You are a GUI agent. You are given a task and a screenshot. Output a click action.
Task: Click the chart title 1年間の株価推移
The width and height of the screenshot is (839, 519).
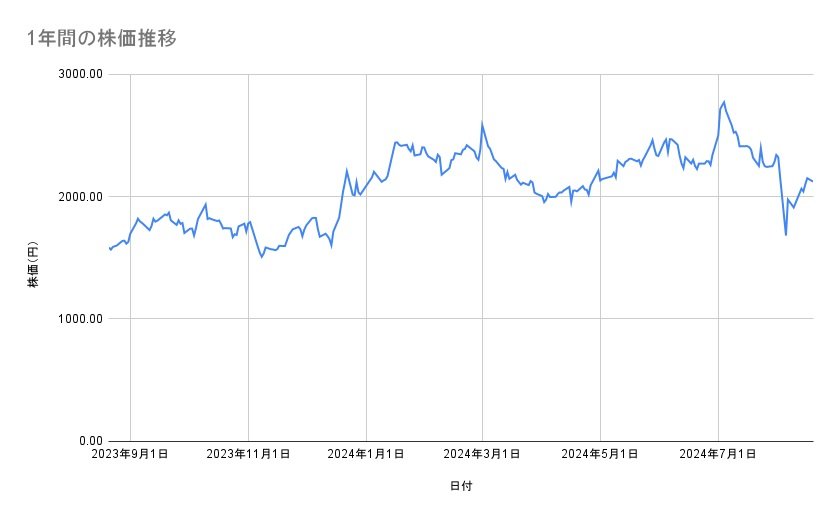coord(104,38)
